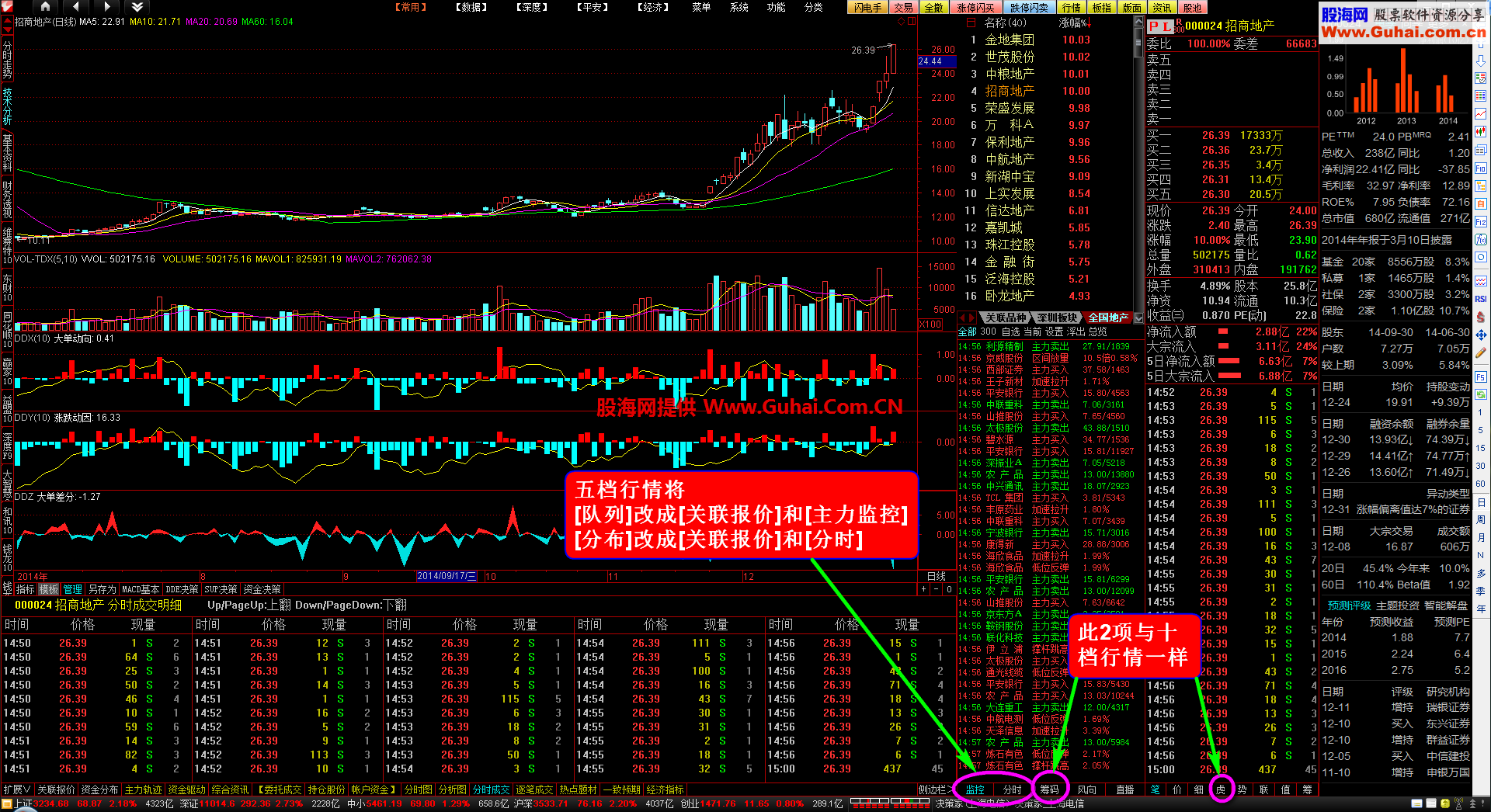
Task: Click the F12 icon in the right sidebar
Action: (1481, 222)
